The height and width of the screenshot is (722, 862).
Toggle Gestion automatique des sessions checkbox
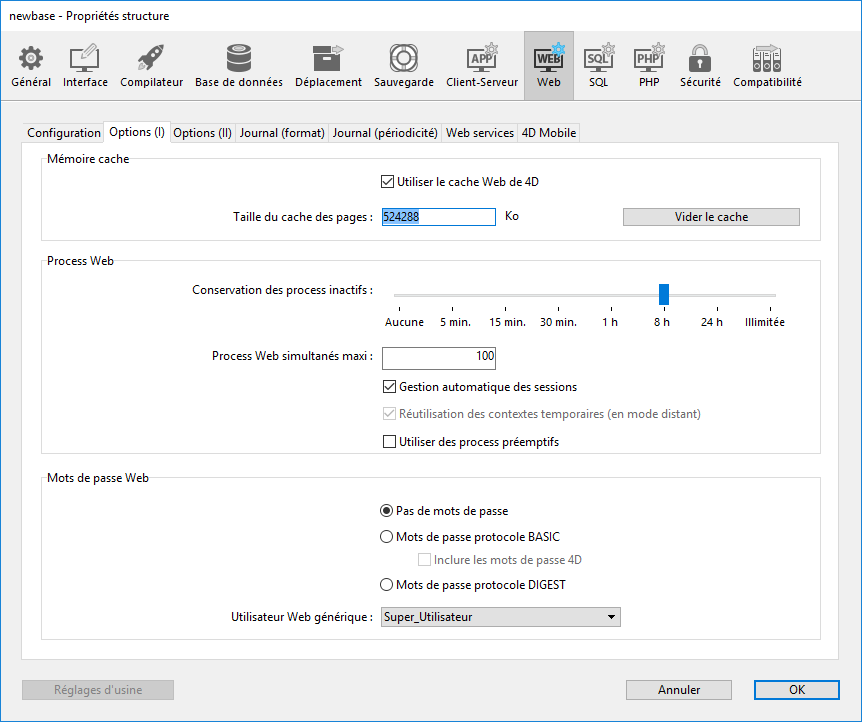390,387
